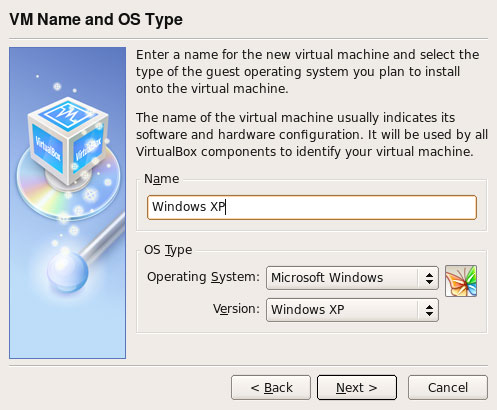
Task: Click the VirtualBox label on cube's left face
Action: [x=48, y=148]
